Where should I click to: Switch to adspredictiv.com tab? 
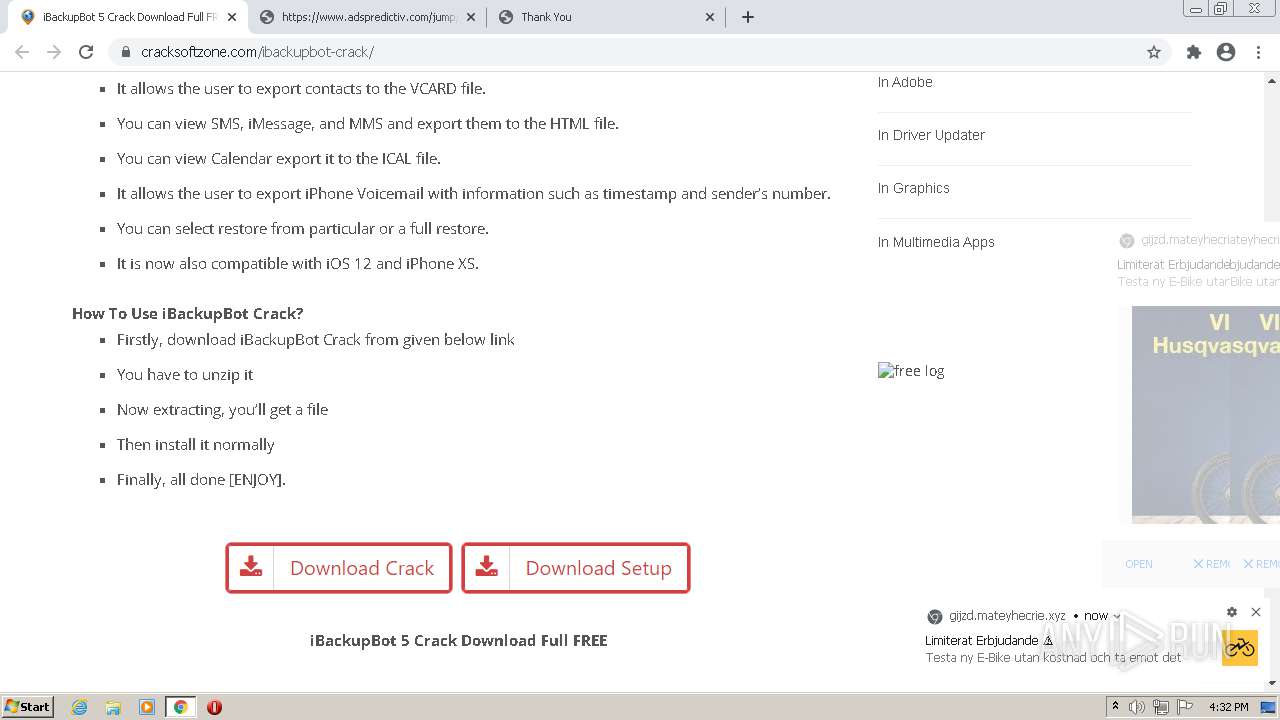point(368,17)
